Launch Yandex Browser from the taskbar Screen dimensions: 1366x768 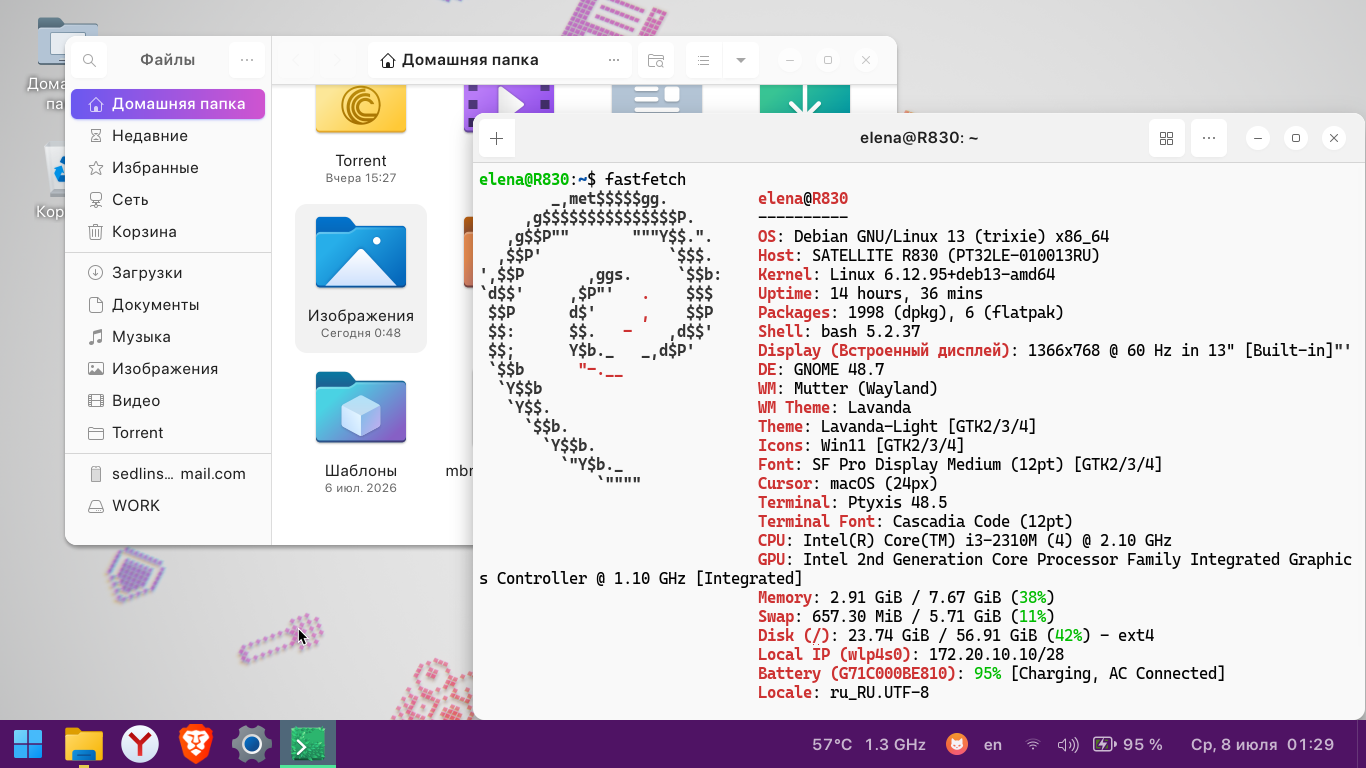tap(140, 745)
